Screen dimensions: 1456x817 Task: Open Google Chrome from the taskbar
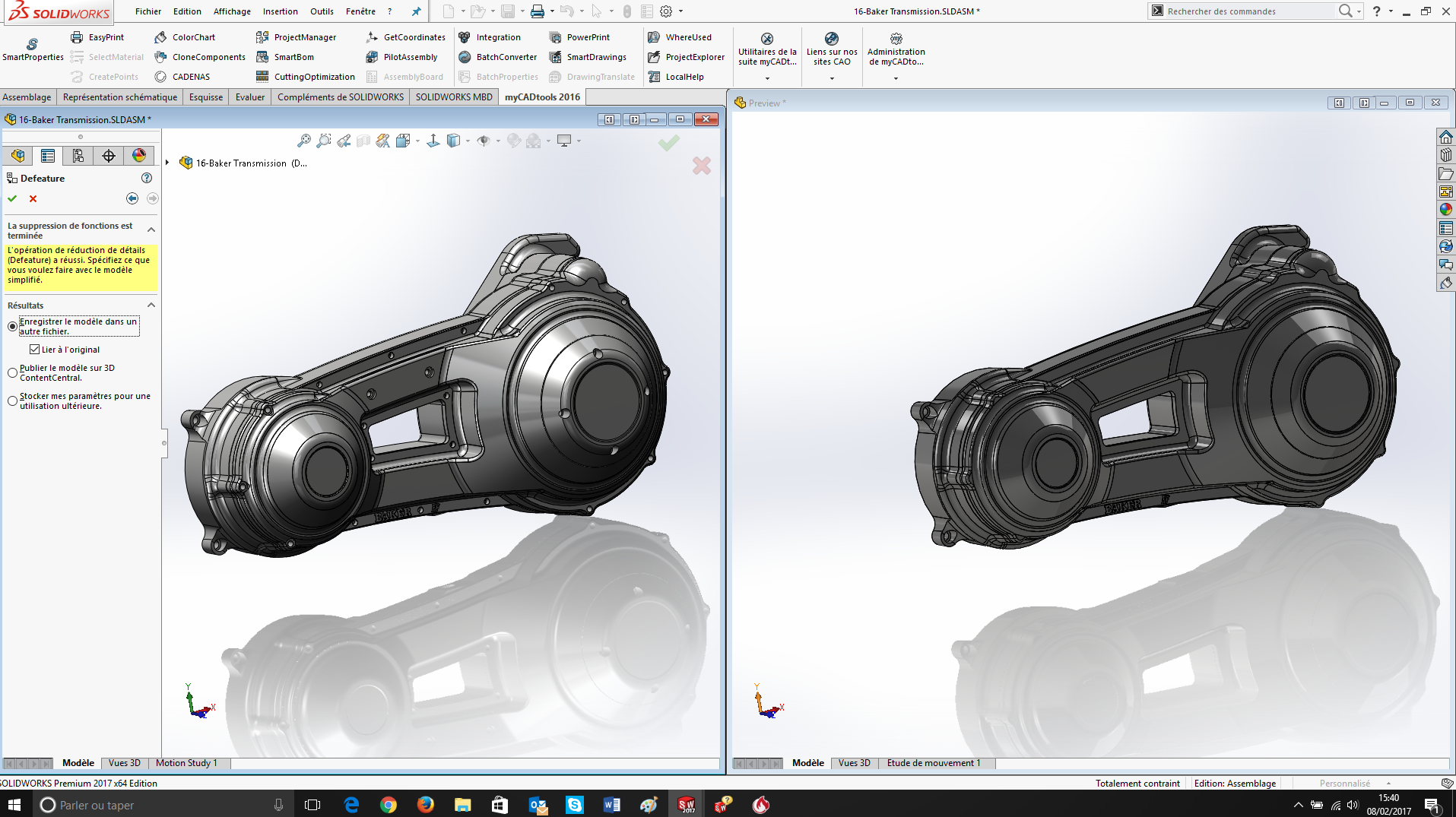pyautogui.click(x=388, y=805)
